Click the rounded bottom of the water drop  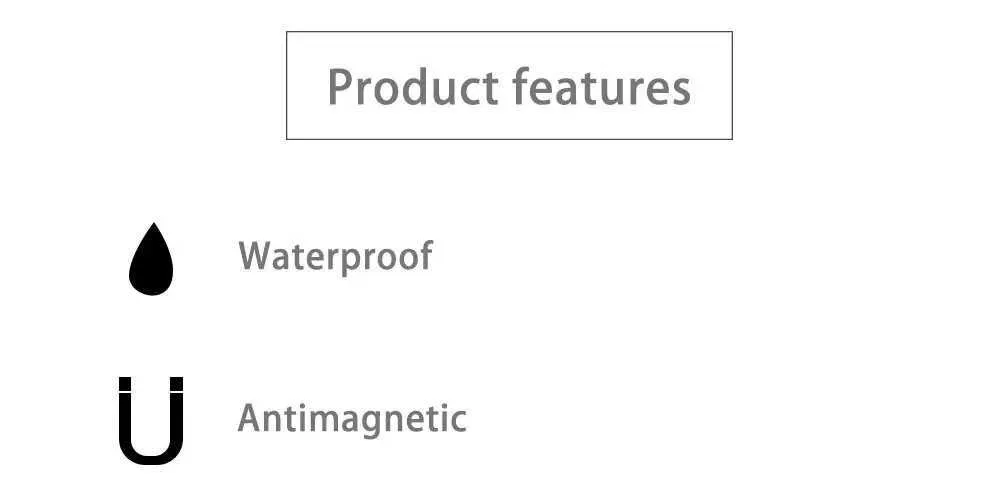click(151, 282)
